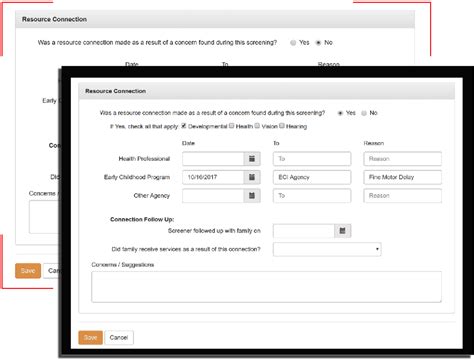Check the Vision checkbox

point(257,126)
